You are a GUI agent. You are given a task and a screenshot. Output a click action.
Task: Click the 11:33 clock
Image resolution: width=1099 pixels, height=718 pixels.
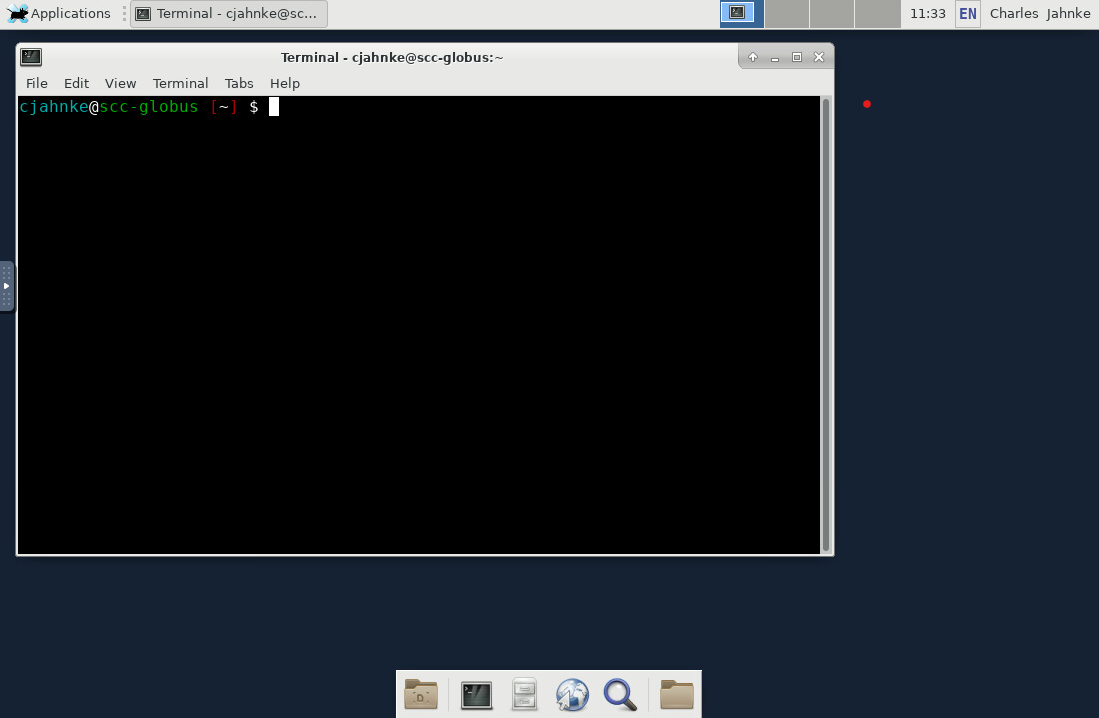(927, 13)
